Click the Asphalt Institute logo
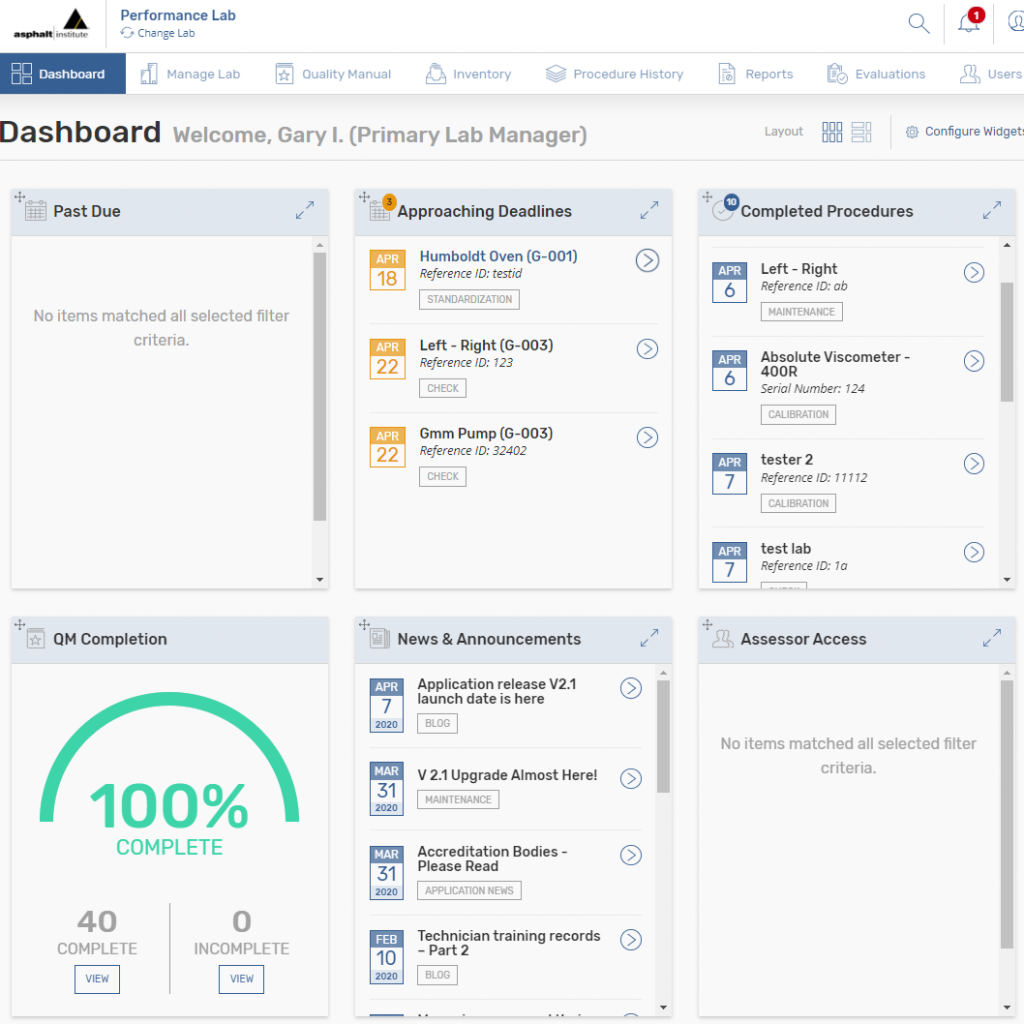1024x1024 pixels. click(x=50, y=24)
